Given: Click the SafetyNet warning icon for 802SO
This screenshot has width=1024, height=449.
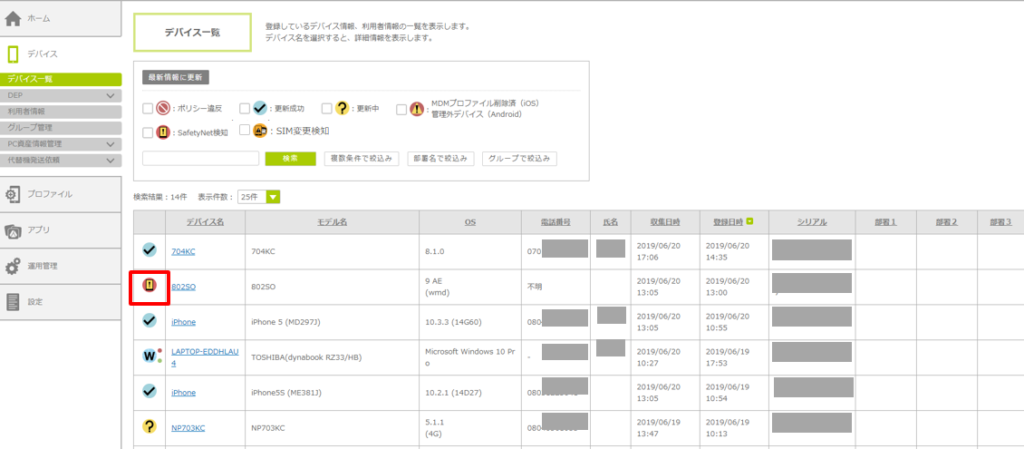Looking at the screenshot, I should point(149,287).
